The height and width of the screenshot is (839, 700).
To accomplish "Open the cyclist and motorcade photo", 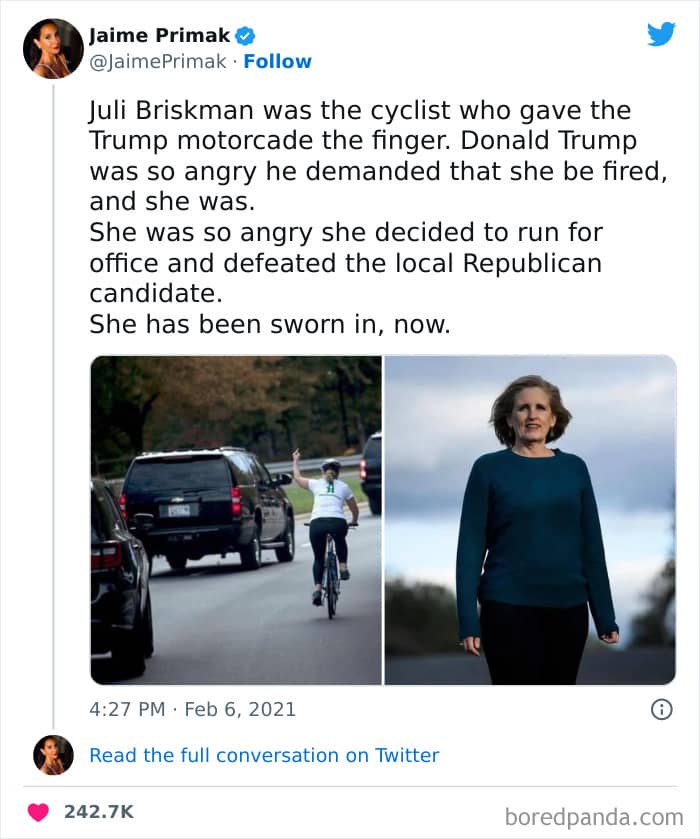I will [236, 520].
